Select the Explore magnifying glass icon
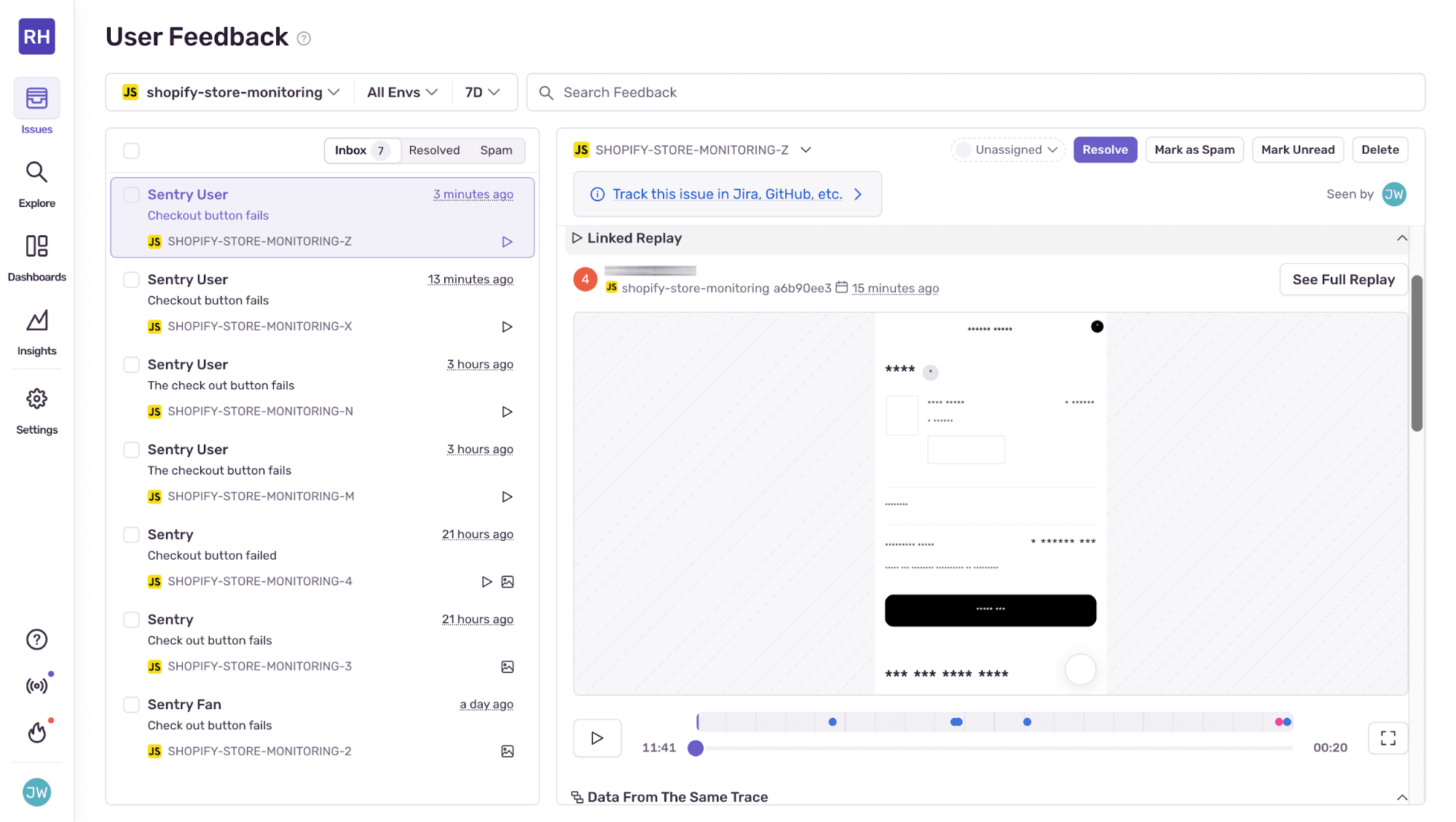Screen dimensions: 1456x822 [36, 173]
